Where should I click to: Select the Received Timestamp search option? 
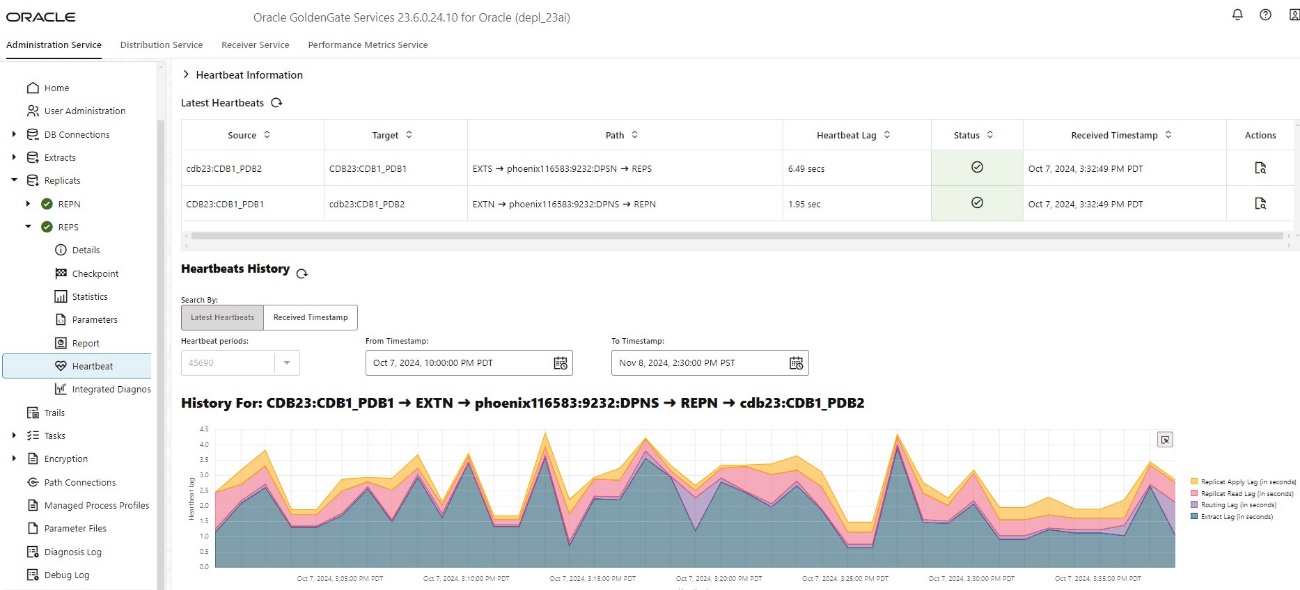tap(311, 317)
